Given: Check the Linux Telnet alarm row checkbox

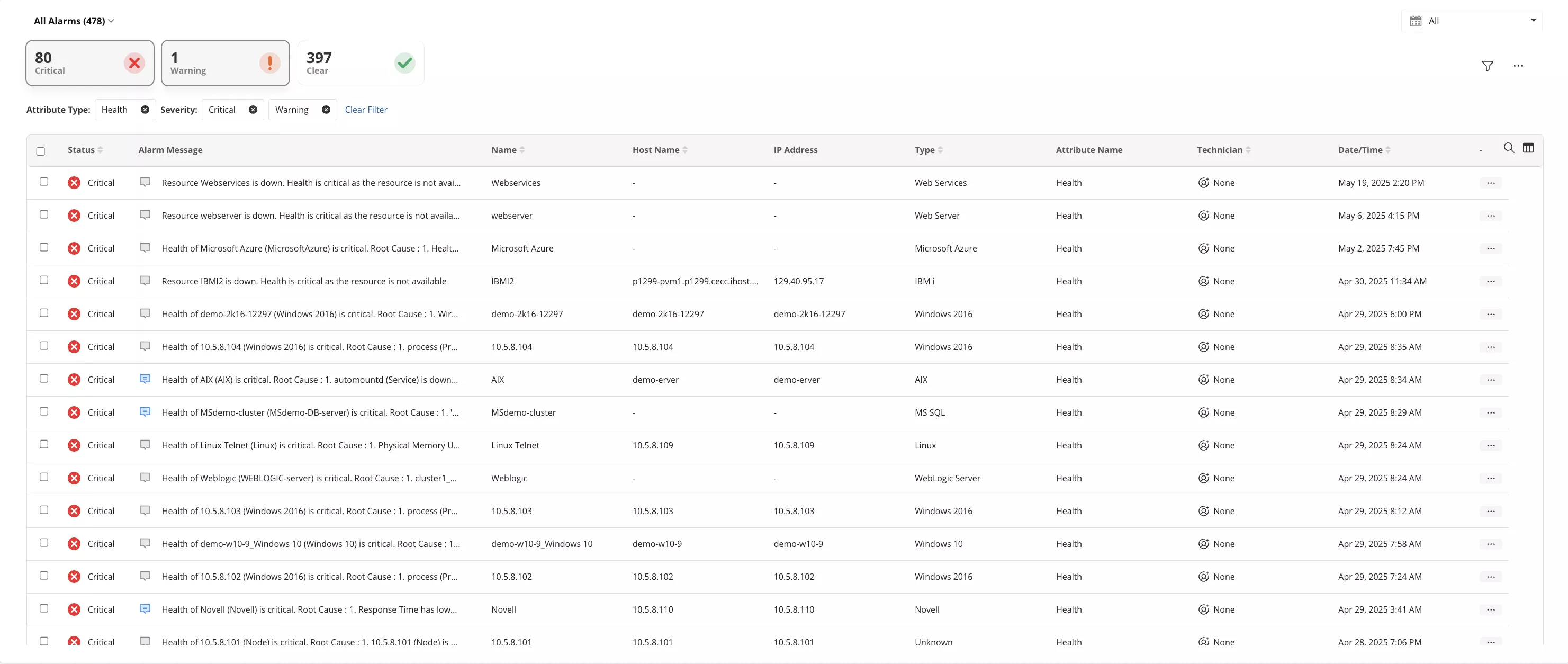Looking at the screenshot, I should (44, 444).
